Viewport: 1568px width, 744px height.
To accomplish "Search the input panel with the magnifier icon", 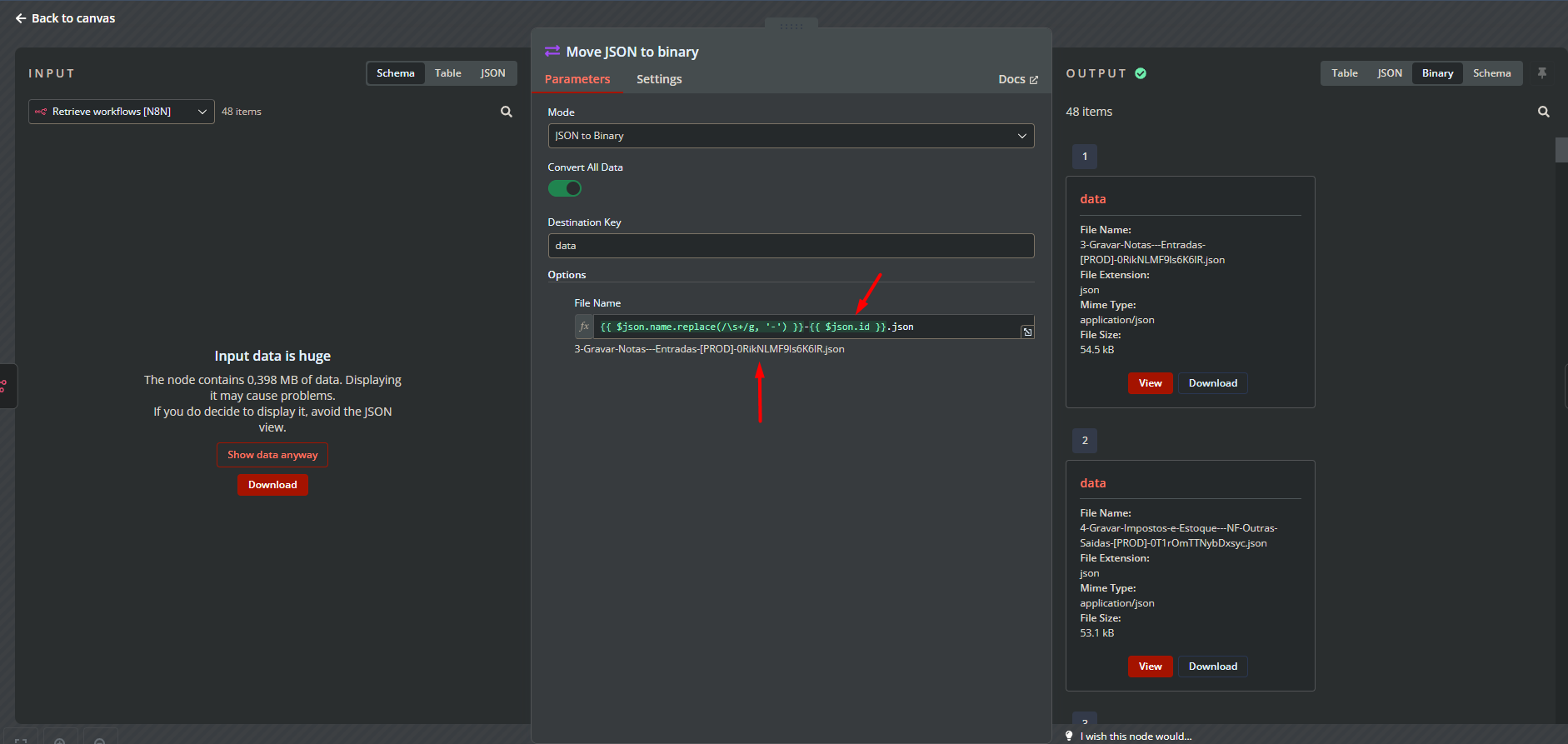I will (507, 112).
